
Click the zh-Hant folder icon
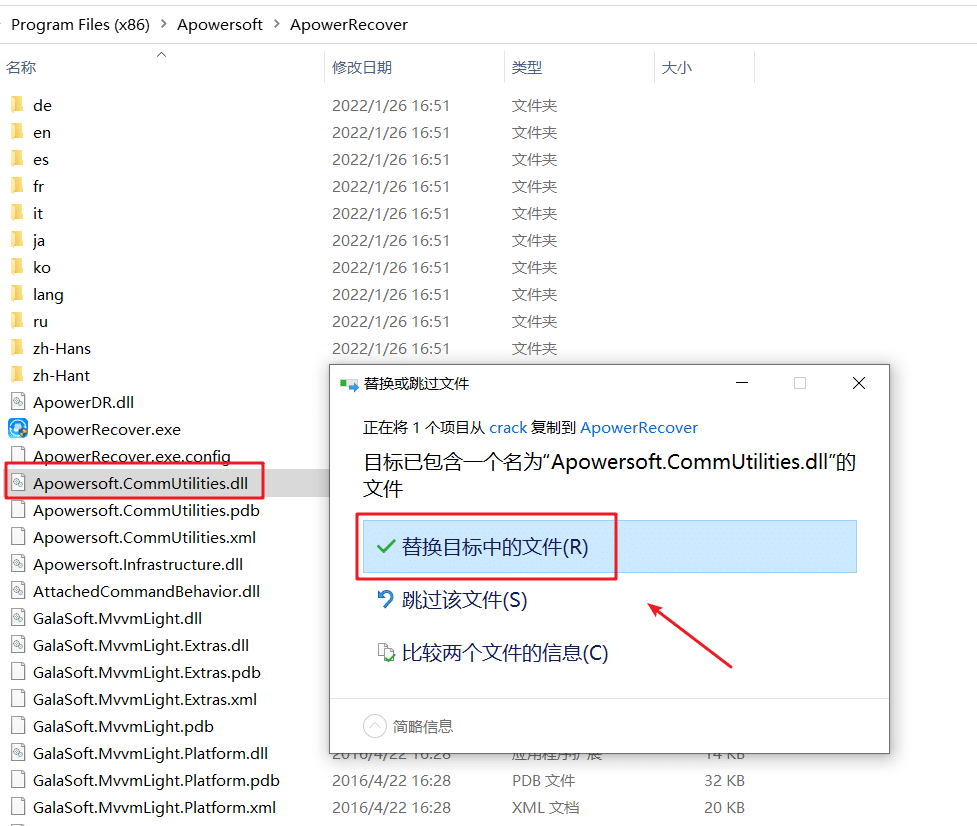pos(17,375)
